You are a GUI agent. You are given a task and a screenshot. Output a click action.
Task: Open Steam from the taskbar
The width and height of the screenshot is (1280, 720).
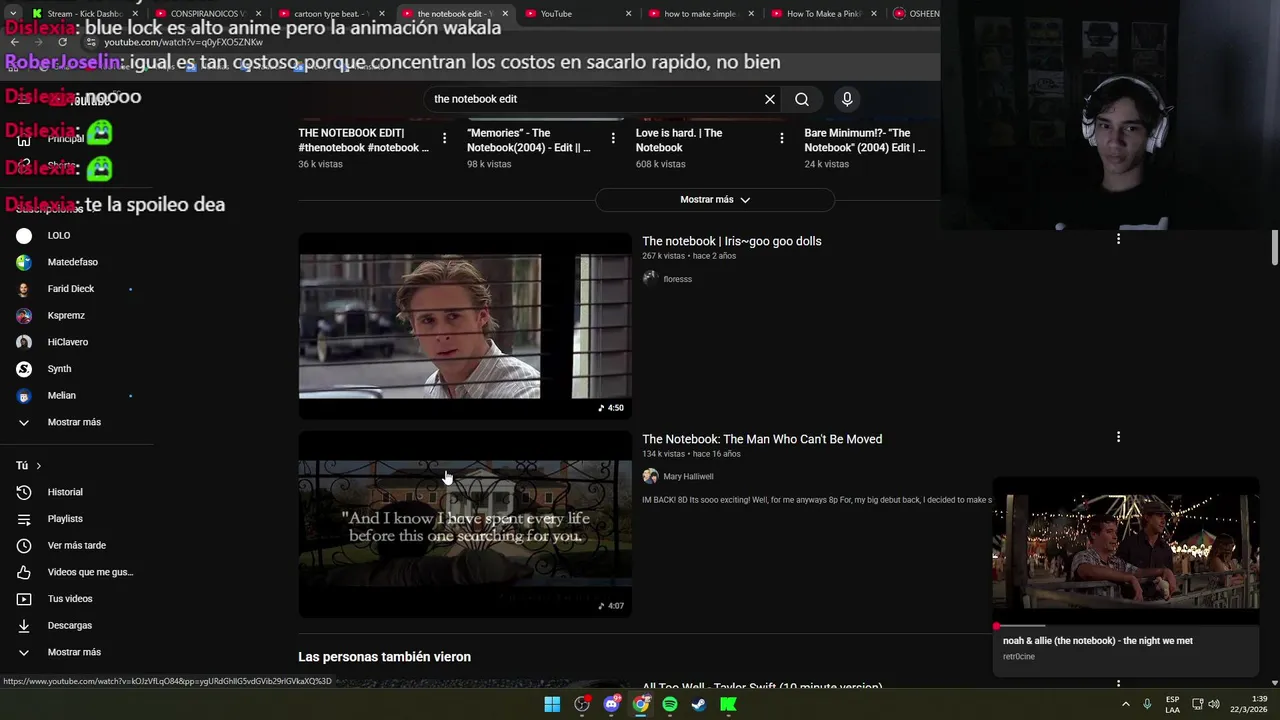tap(699, 704)
